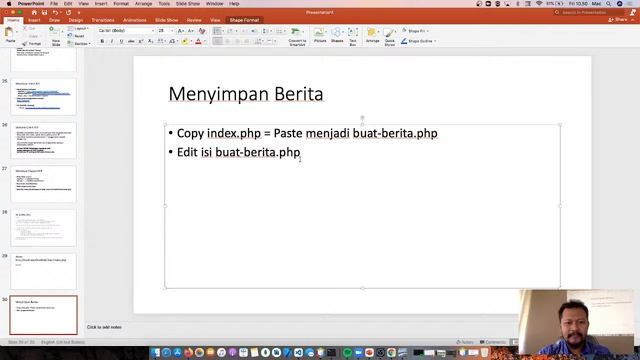Click the bullets list button
The width and height of the screenshot is (640, 360).
click(217, 31)
